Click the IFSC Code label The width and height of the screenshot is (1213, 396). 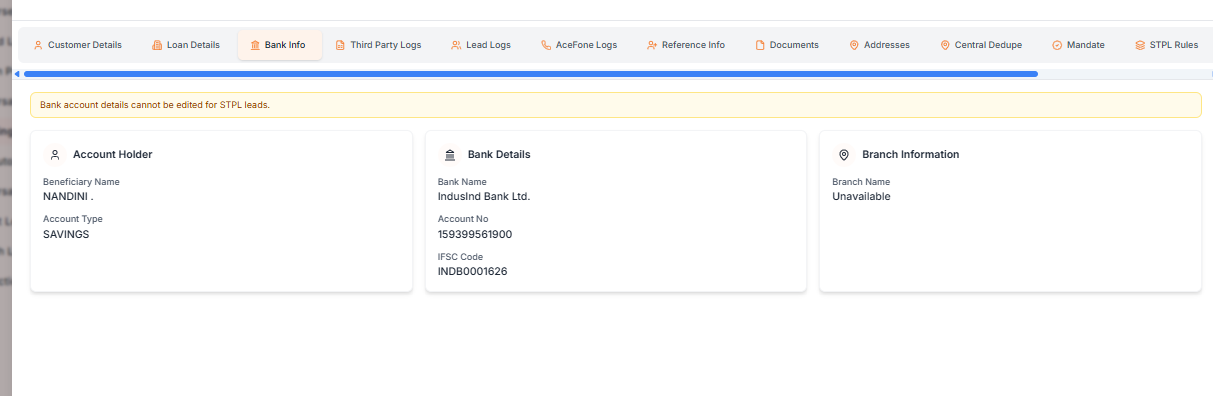point(460,256)
